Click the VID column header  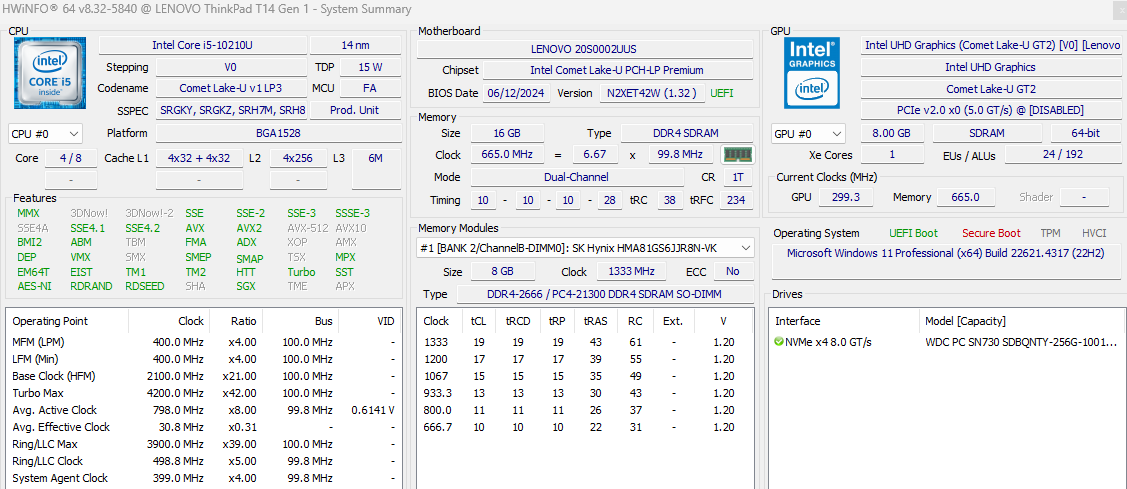coord(385,321)
